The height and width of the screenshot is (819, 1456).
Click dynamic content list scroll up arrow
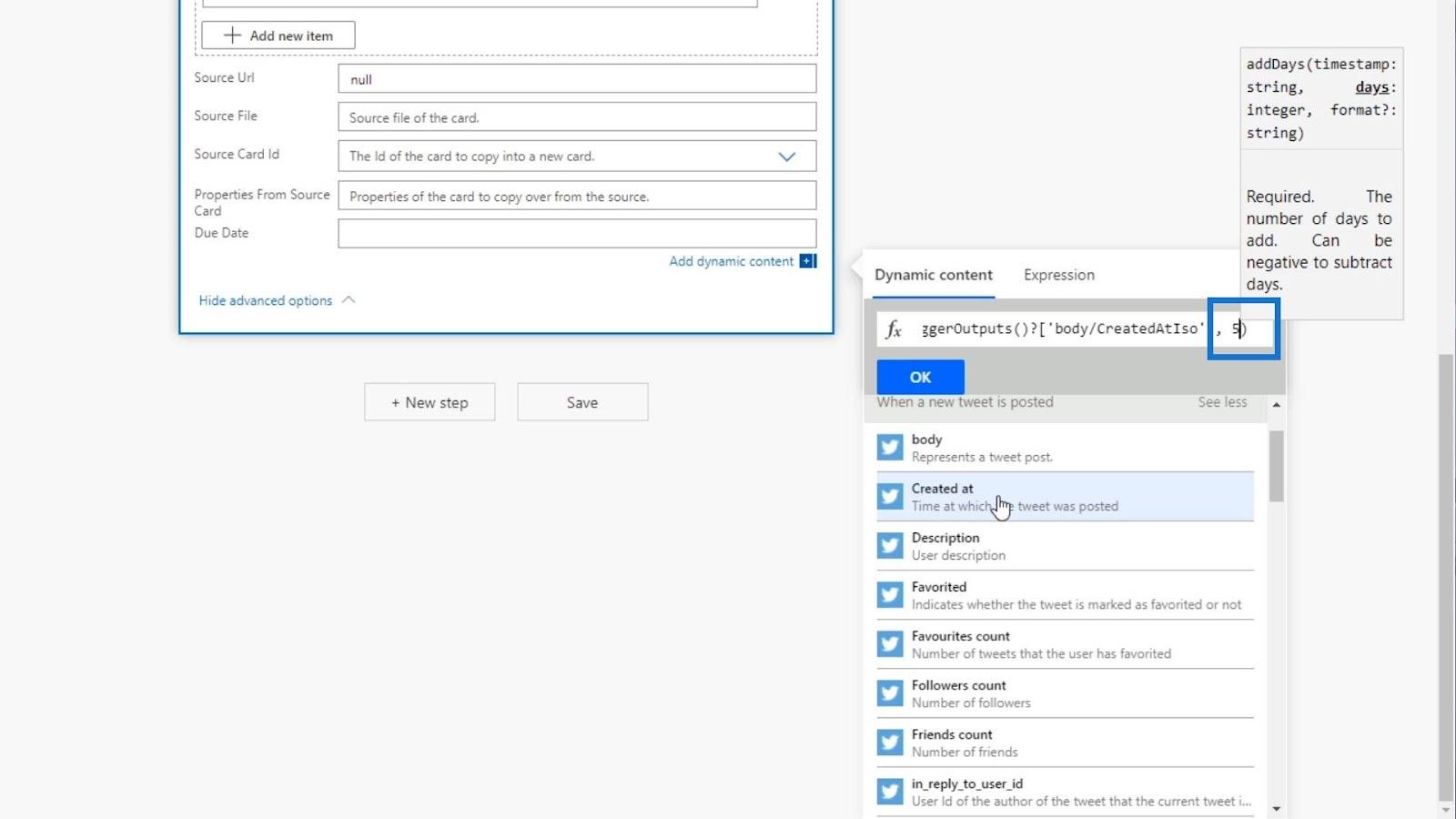pyautogui.click(x=1277, y=404)
